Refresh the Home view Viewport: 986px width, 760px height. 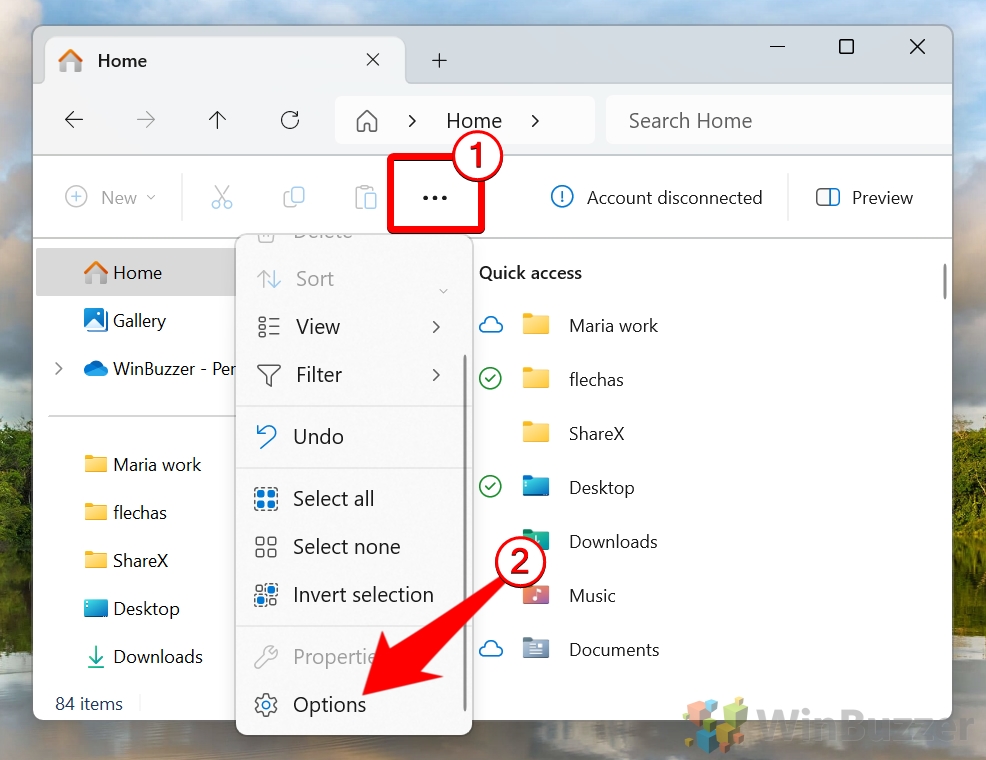pos(290,119)
